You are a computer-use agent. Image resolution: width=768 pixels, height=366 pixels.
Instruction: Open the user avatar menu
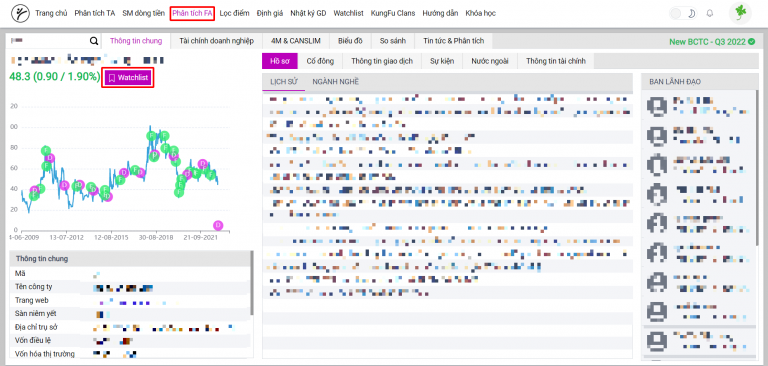click(x=740, y=13)
